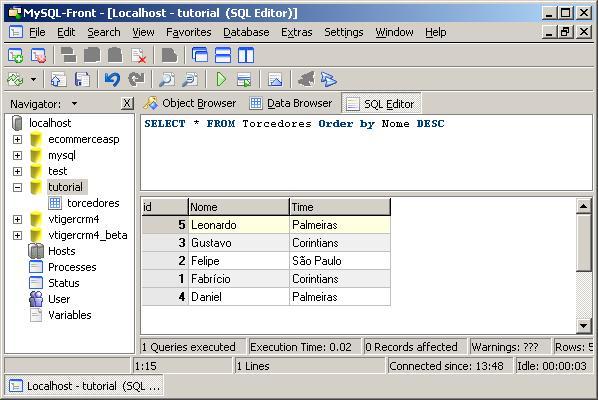Close connection icon with red mark

coord(39,56)
